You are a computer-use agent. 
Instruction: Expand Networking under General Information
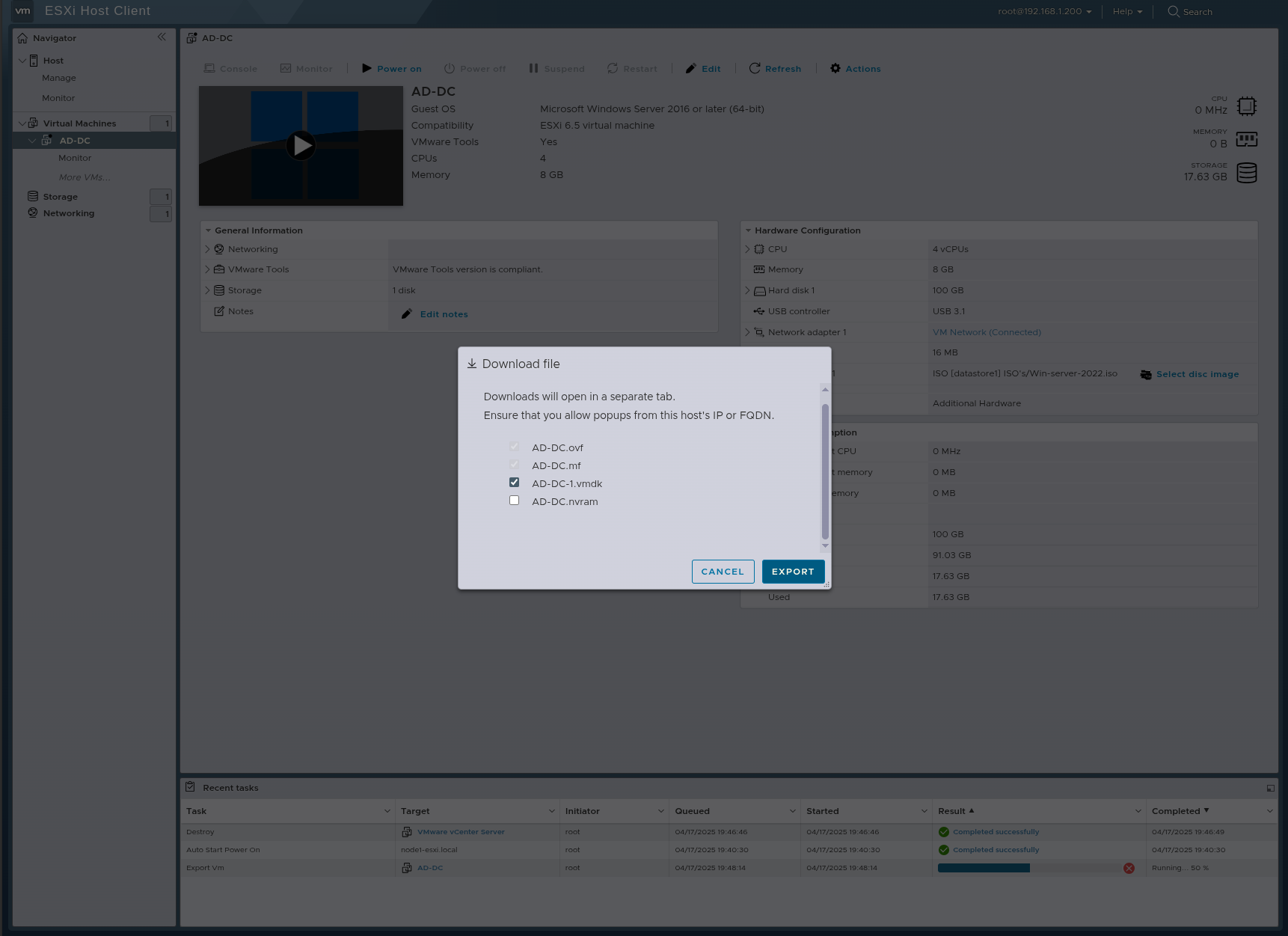[208, 248]
